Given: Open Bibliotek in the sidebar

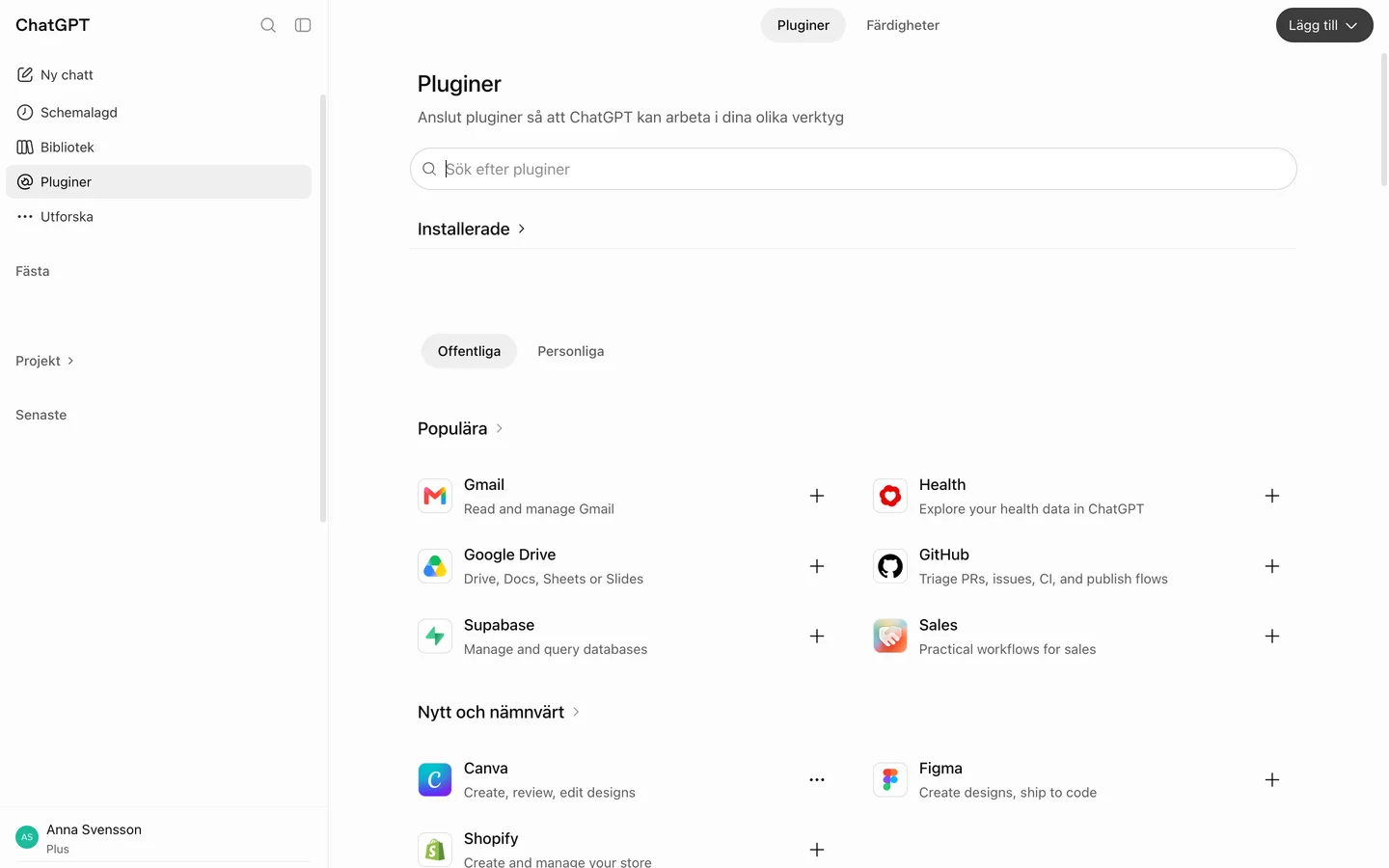Looking at the screenshot, I should (x=158, y=147).
